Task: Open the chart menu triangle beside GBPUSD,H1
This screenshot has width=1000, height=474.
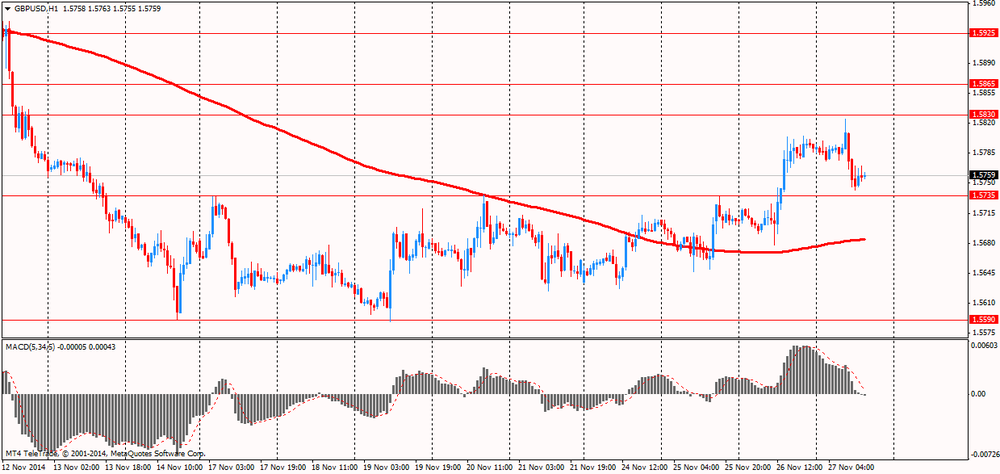Action: point(8,10)
